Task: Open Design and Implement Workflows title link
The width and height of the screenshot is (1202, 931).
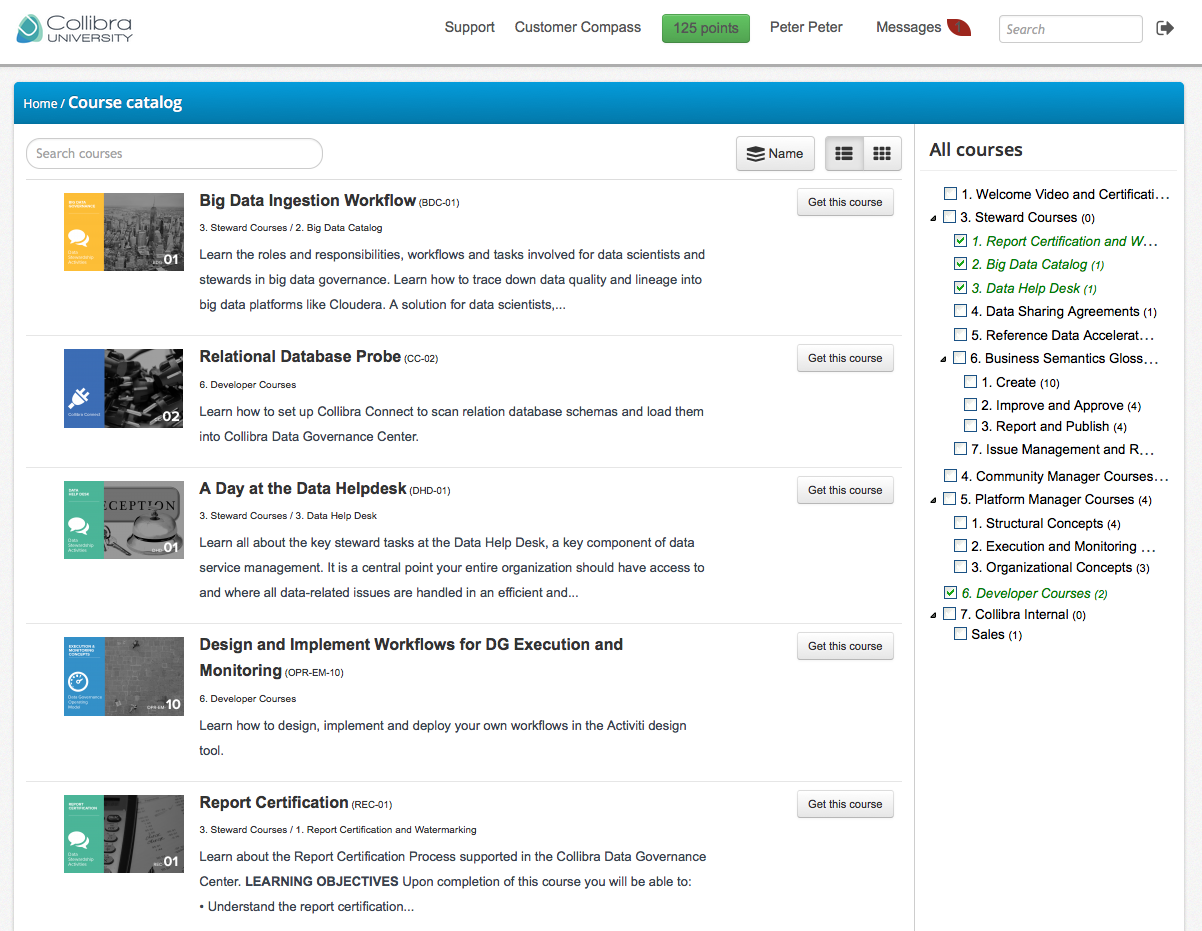Action: 411,657
